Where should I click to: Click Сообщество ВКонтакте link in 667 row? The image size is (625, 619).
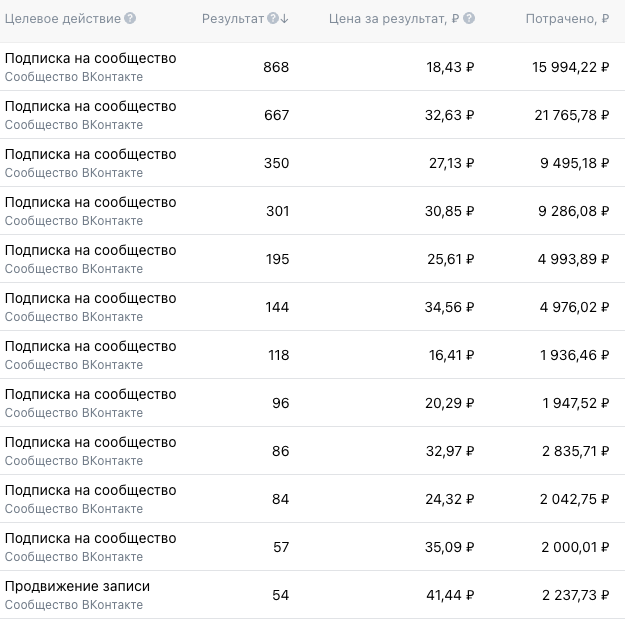coord(74,125)
